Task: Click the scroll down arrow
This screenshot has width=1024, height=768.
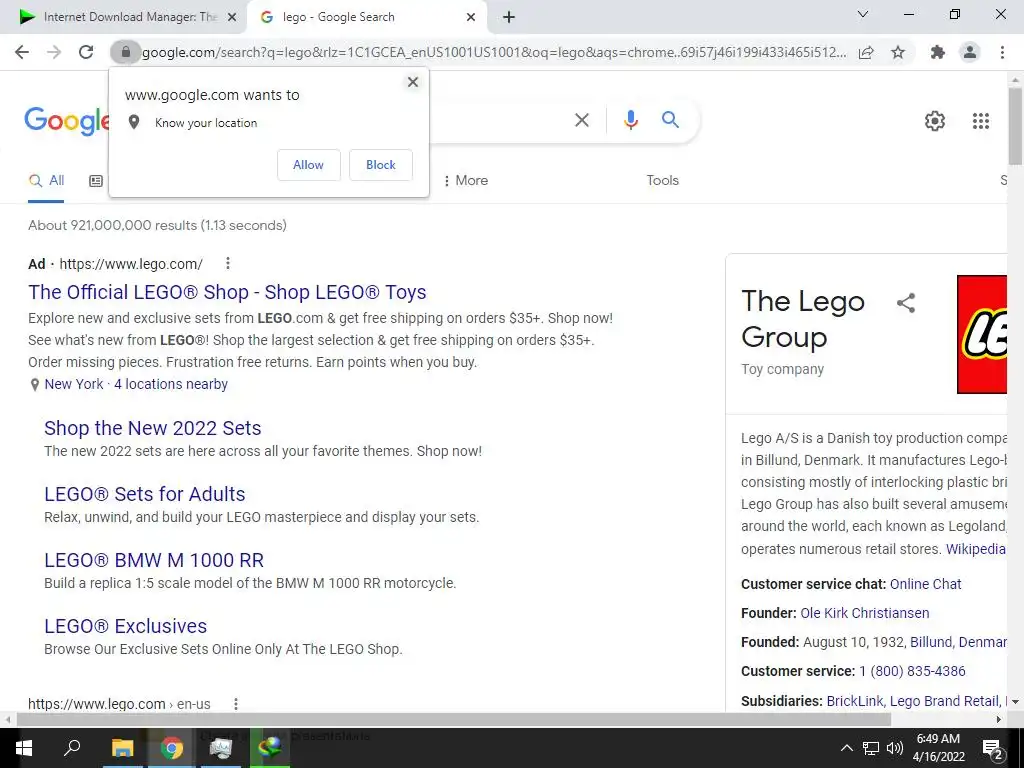Action: 1015,702
